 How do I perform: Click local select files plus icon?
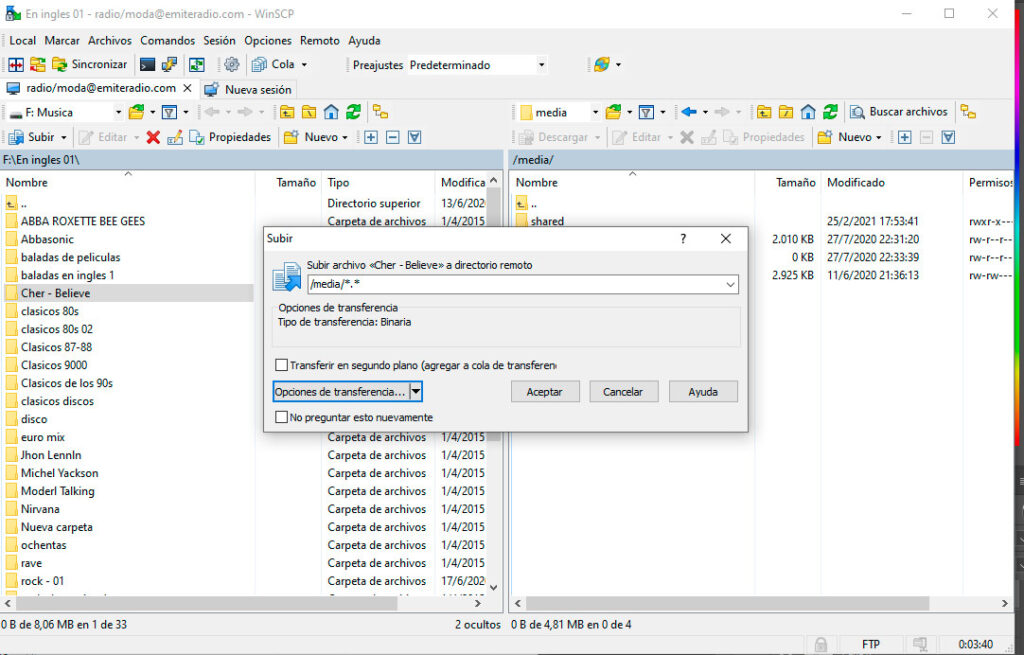coord(371,137)
